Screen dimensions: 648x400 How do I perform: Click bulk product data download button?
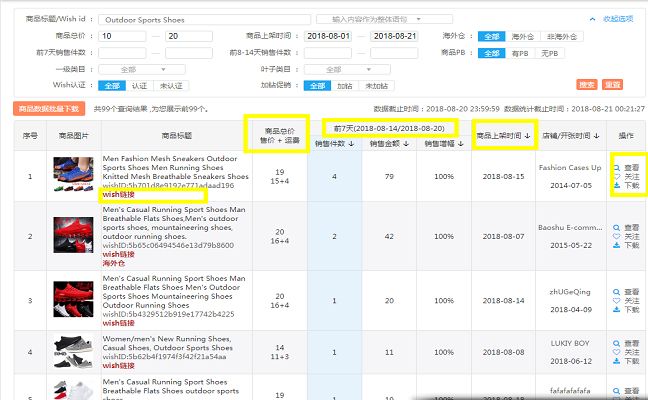(49, 109)
